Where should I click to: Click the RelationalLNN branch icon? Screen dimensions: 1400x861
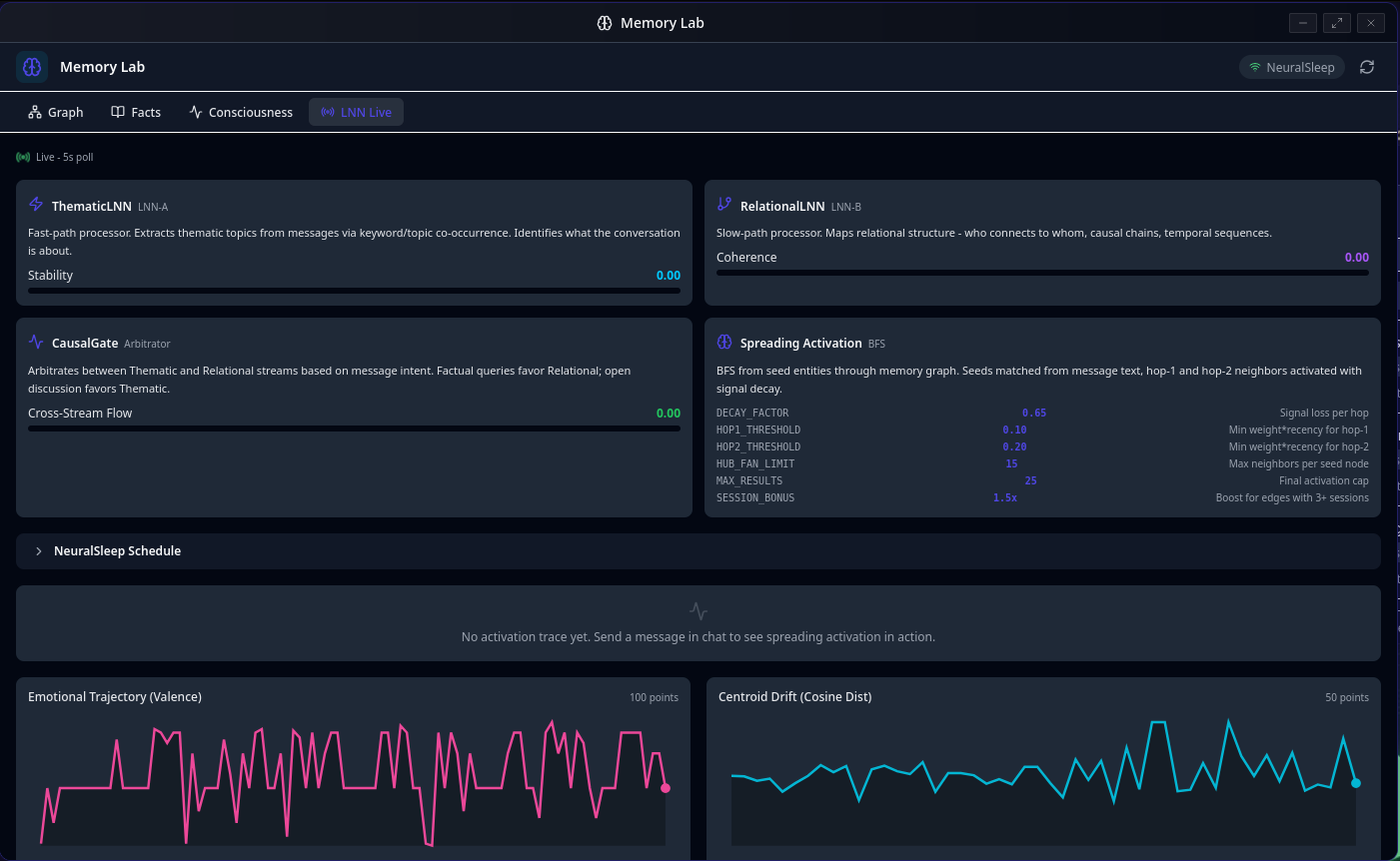(723, 204)
